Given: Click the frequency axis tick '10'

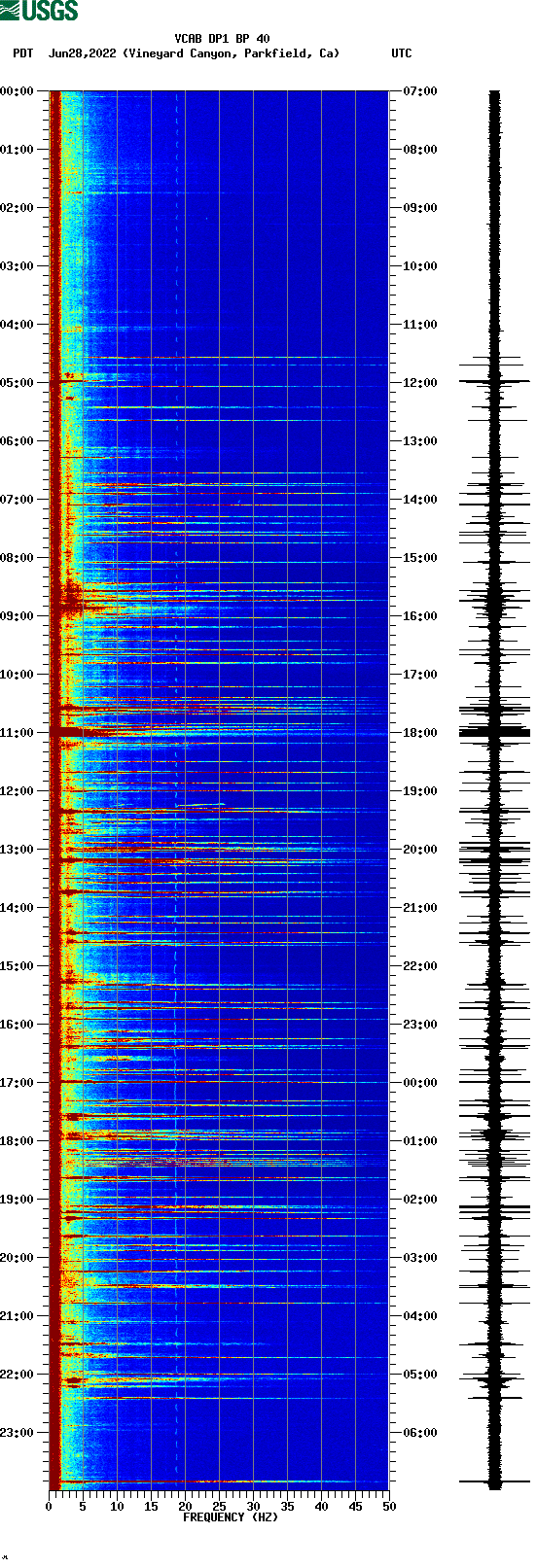Looking at the screenshot, I should click(117, 1507).
